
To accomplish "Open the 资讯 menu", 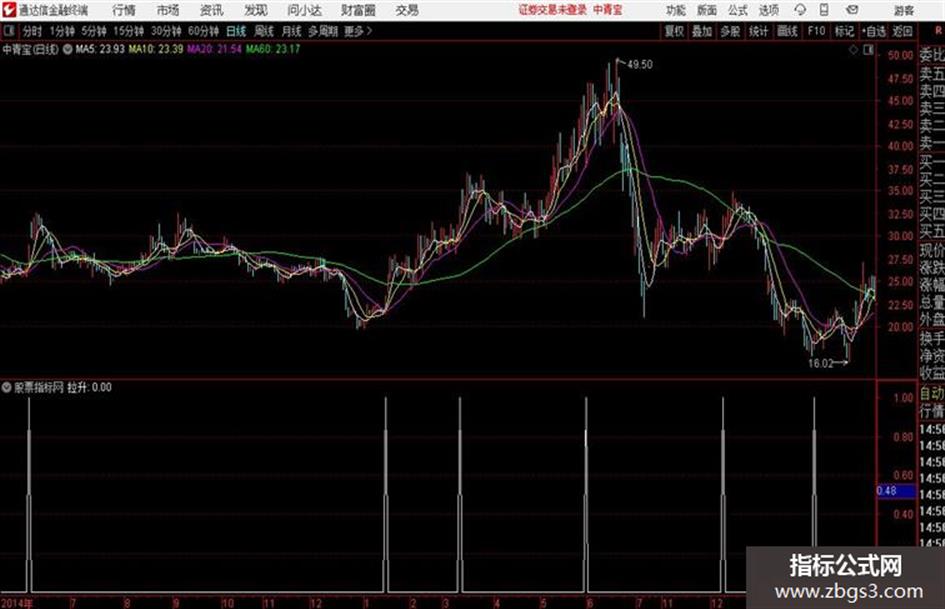I will 212,10.
